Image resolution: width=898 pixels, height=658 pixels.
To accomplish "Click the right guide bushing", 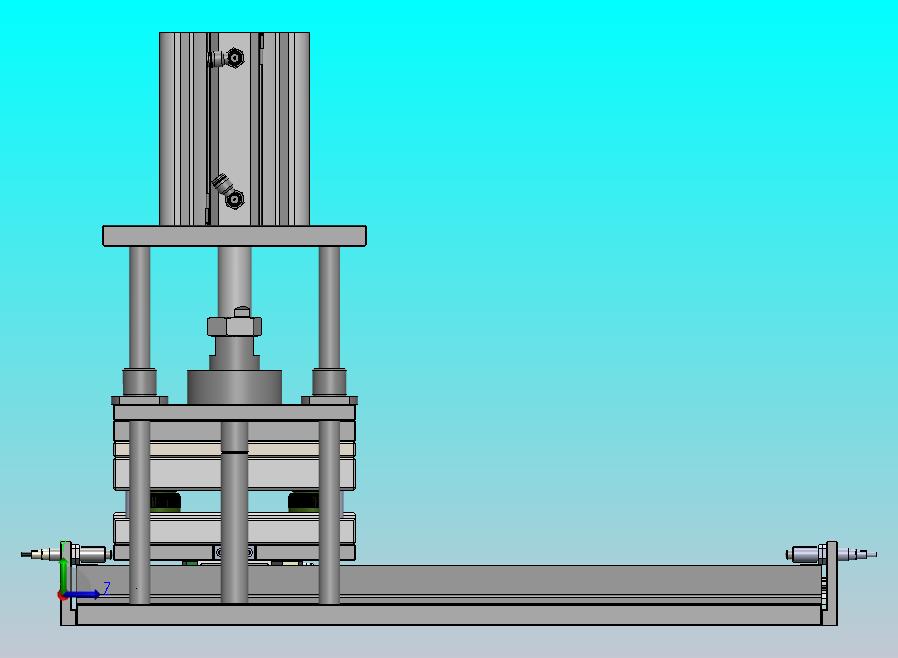I will (329, 383).
